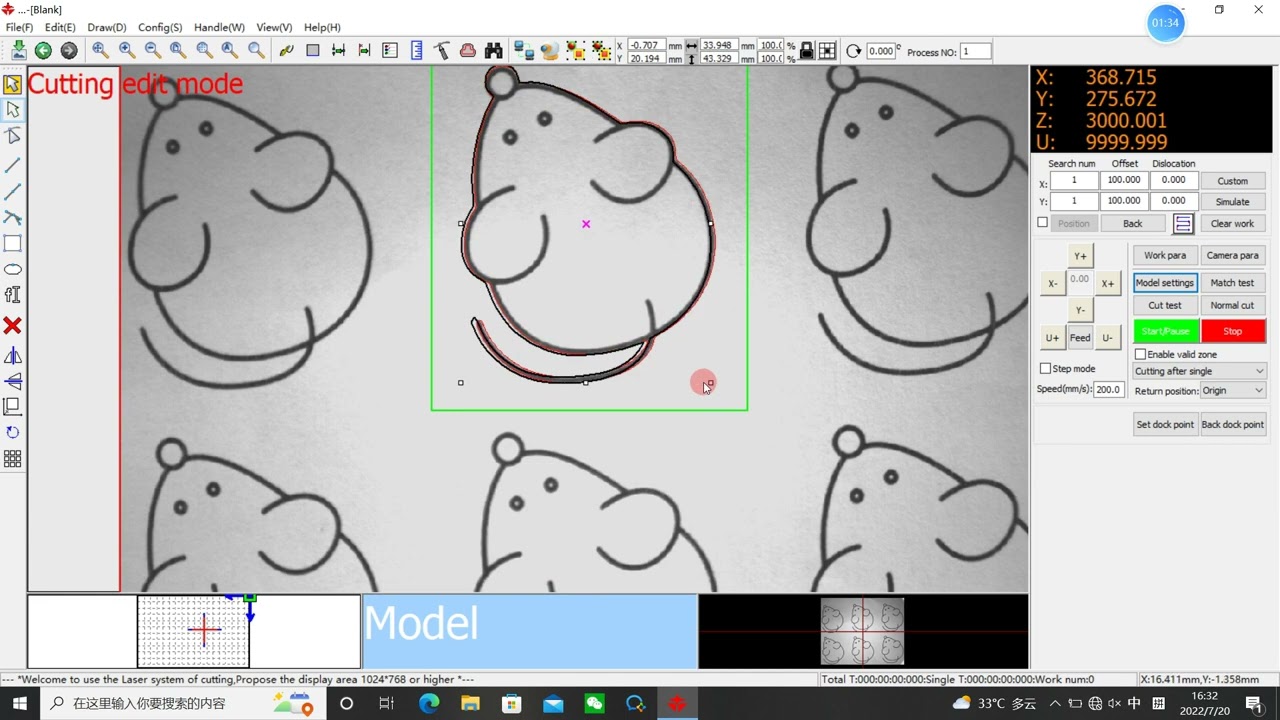Open the File(F) menu
The image size is (1280, 720).
click(19, 27)
